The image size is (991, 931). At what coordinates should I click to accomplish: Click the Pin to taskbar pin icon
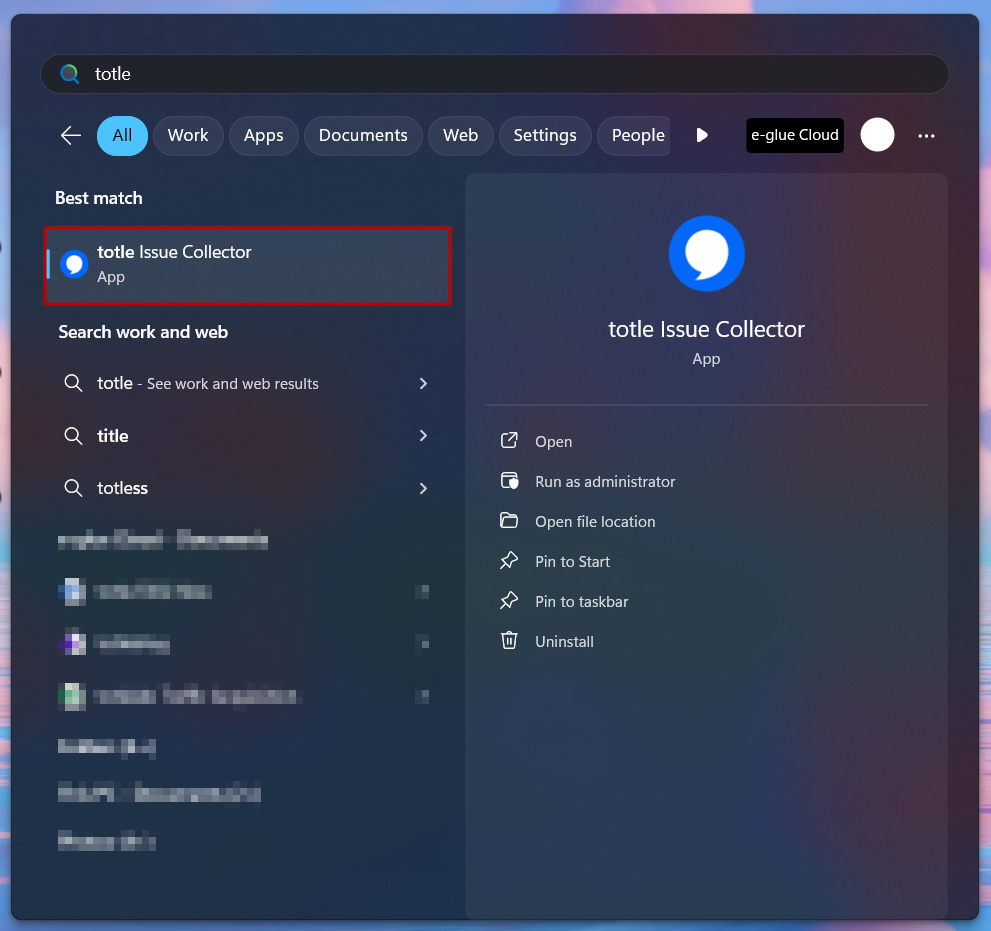[509, 600]
